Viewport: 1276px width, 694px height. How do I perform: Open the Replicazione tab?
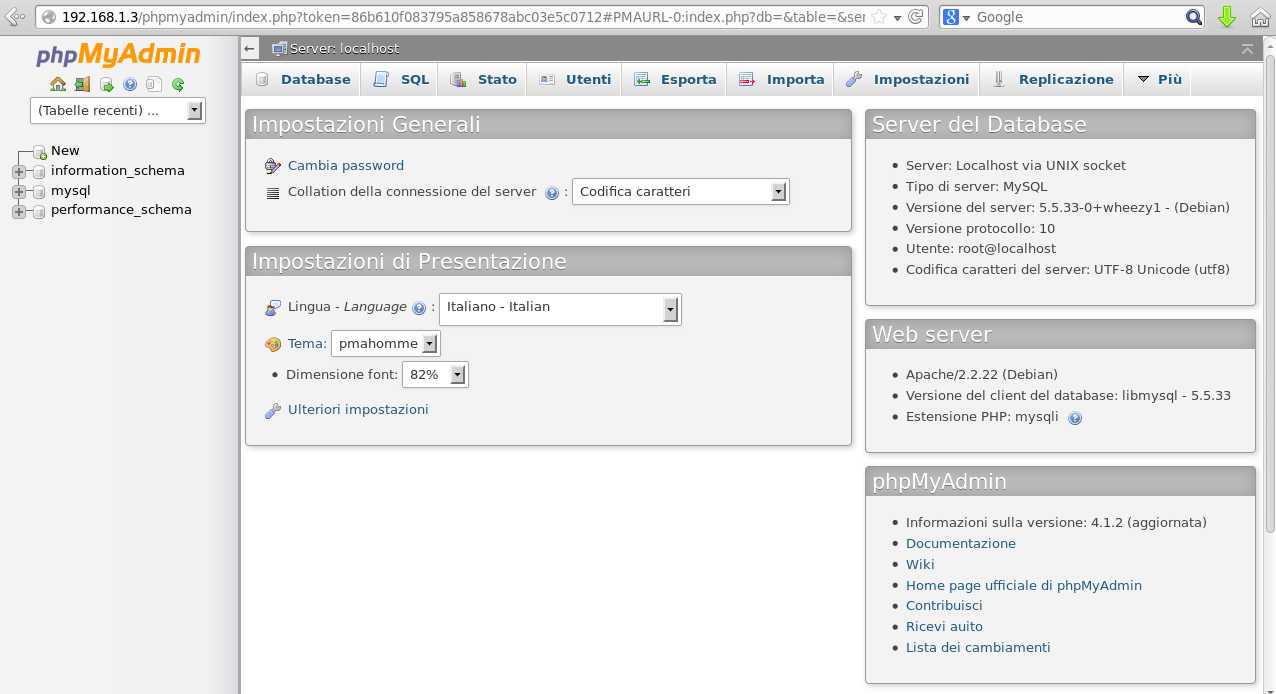tap(1052, 79)
